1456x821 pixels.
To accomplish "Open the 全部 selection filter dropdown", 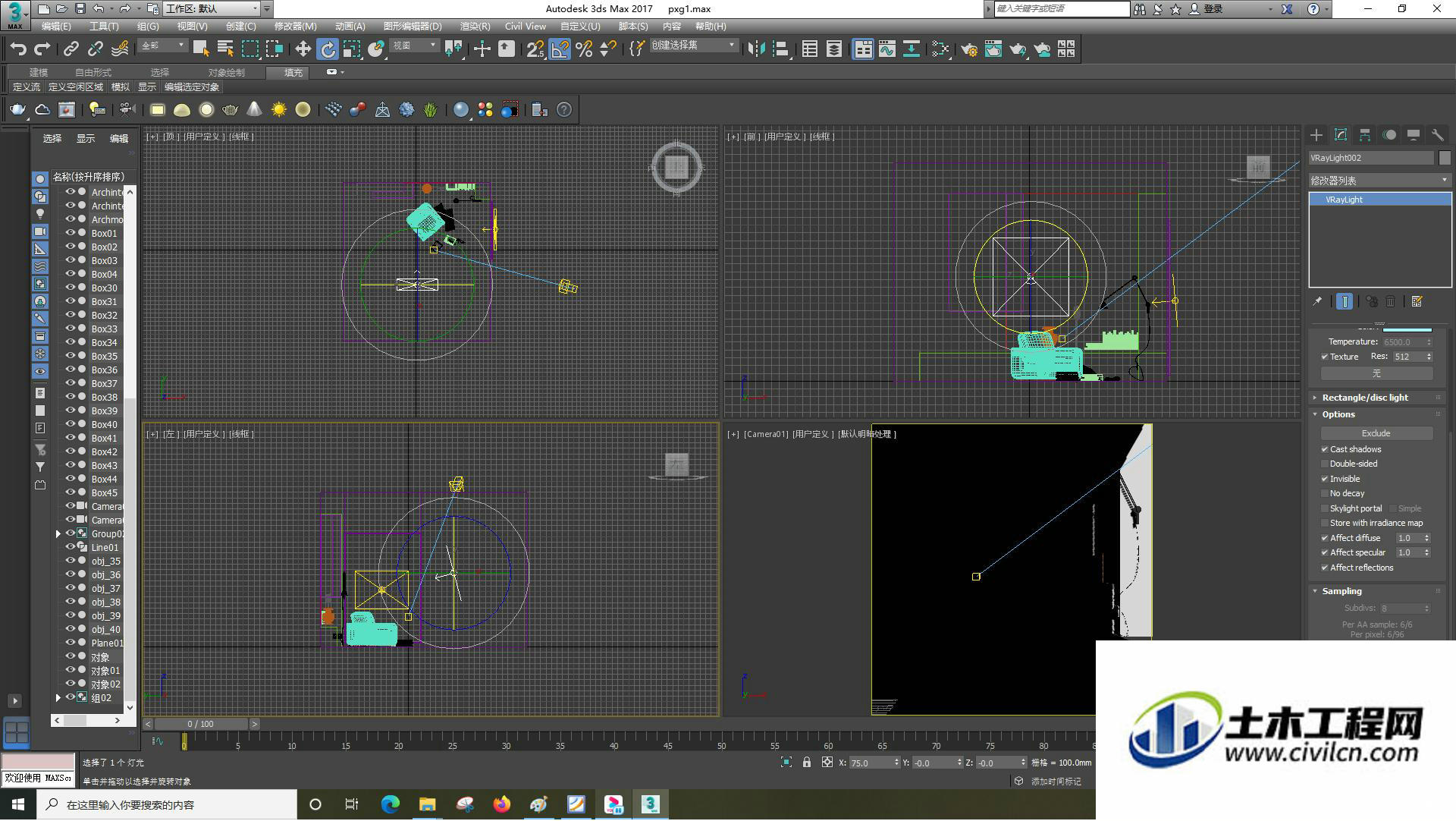I will click(163, 46).
